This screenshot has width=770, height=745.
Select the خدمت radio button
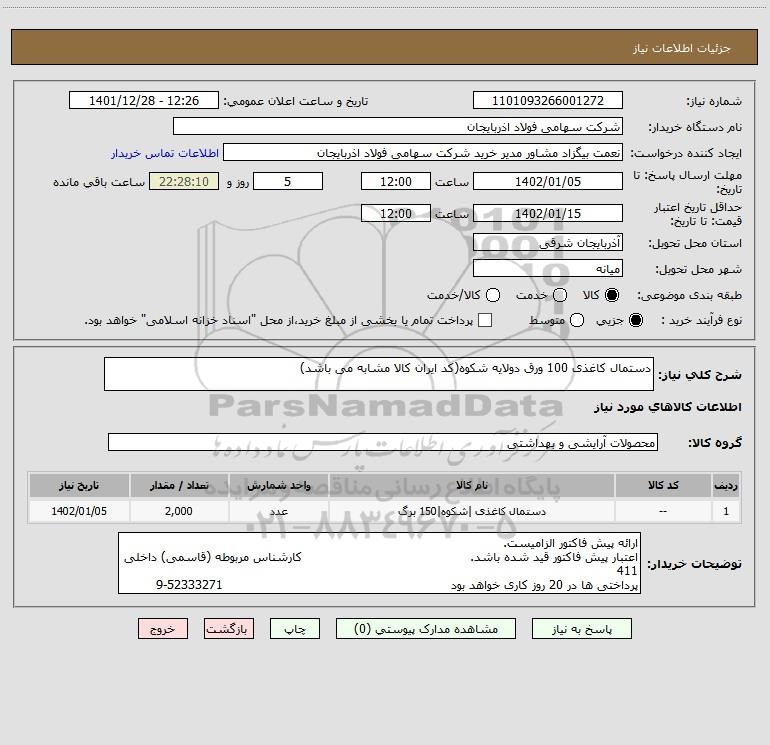click(560, 295)
